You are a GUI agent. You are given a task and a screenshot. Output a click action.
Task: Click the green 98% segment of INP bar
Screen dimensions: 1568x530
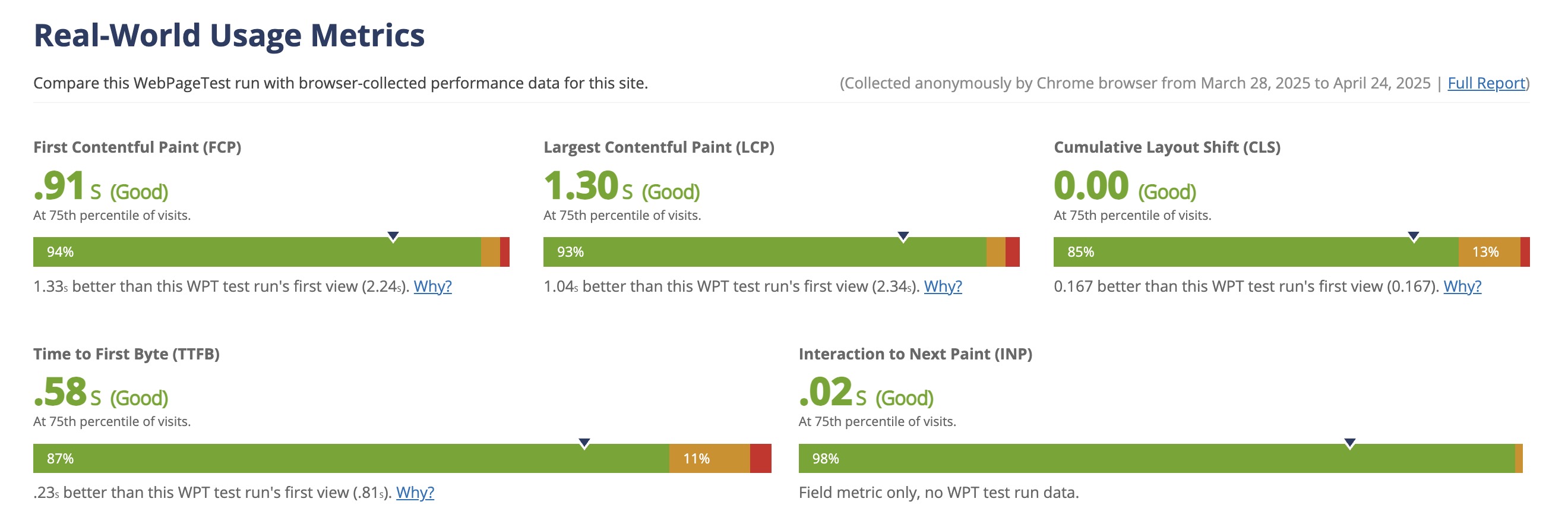click(x=1156, y=459)
